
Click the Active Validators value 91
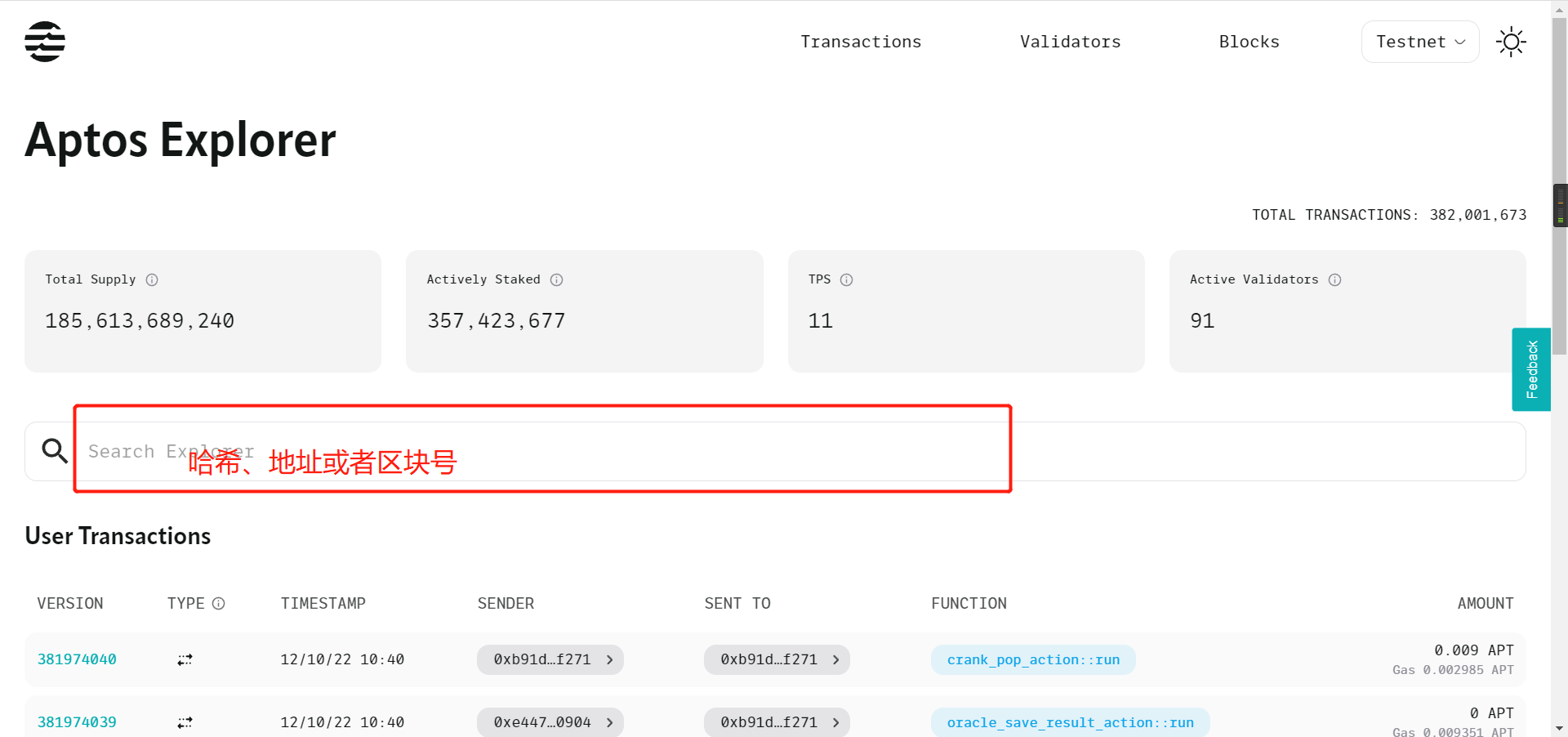(x=1202, y=320)
